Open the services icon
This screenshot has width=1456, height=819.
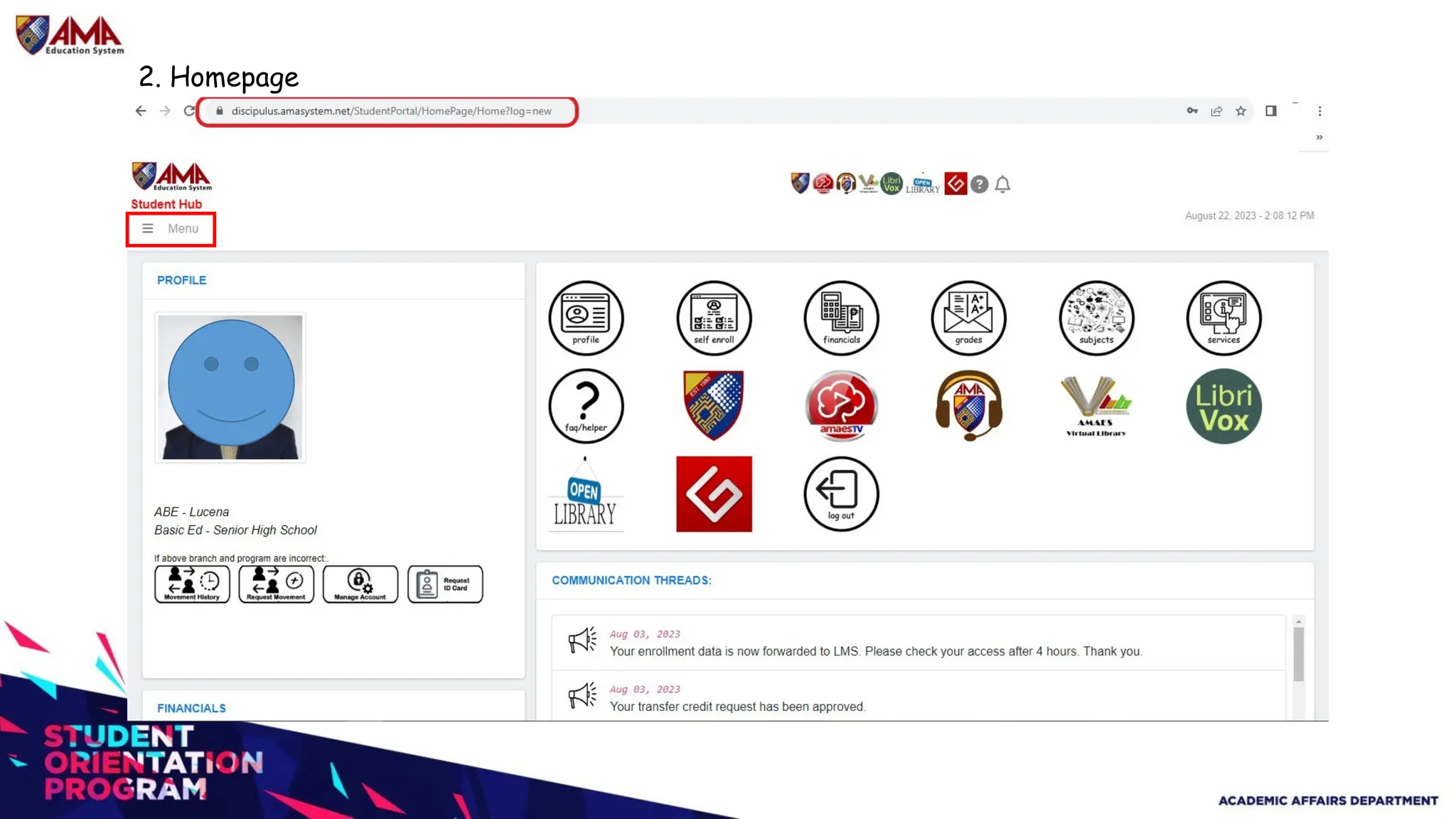[1224, 318]
